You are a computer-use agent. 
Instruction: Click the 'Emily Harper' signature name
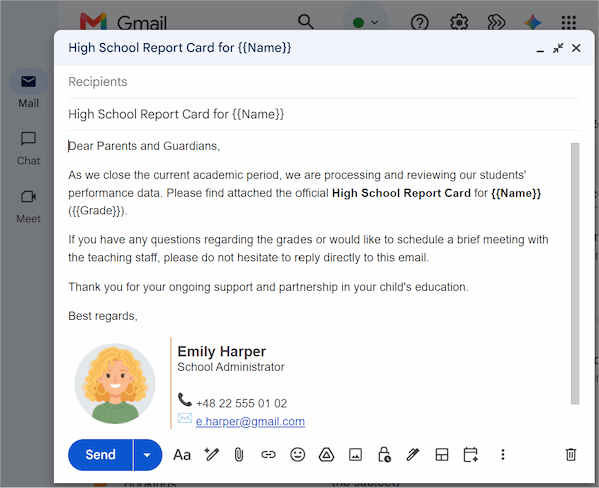[x=222, y=351]
